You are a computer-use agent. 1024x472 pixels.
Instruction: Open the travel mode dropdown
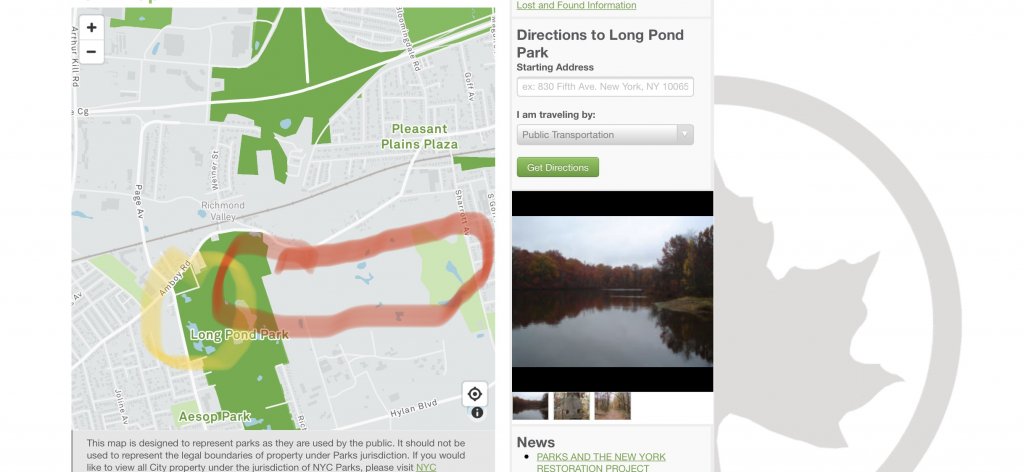click(x=605, y=134)
